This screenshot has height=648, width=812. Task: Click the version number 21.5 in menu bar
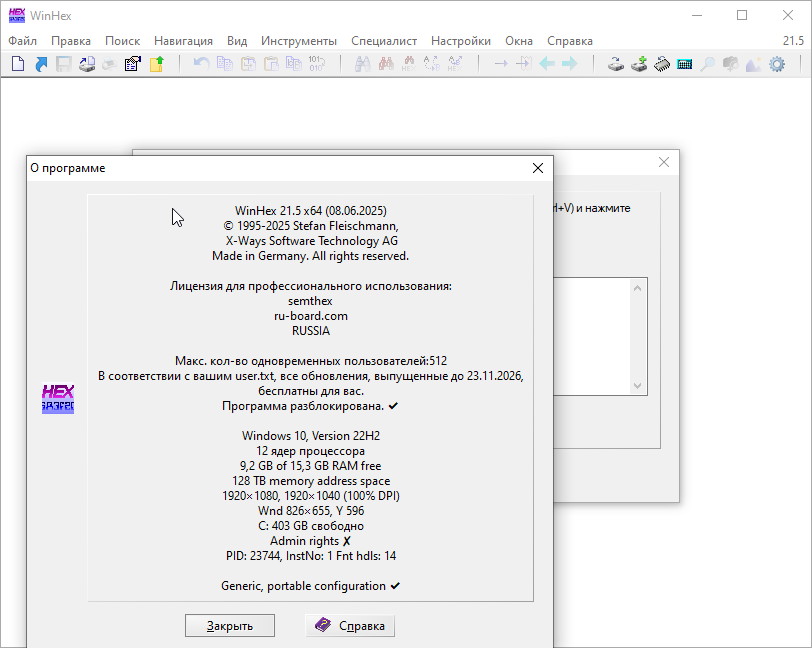(793, 41)
